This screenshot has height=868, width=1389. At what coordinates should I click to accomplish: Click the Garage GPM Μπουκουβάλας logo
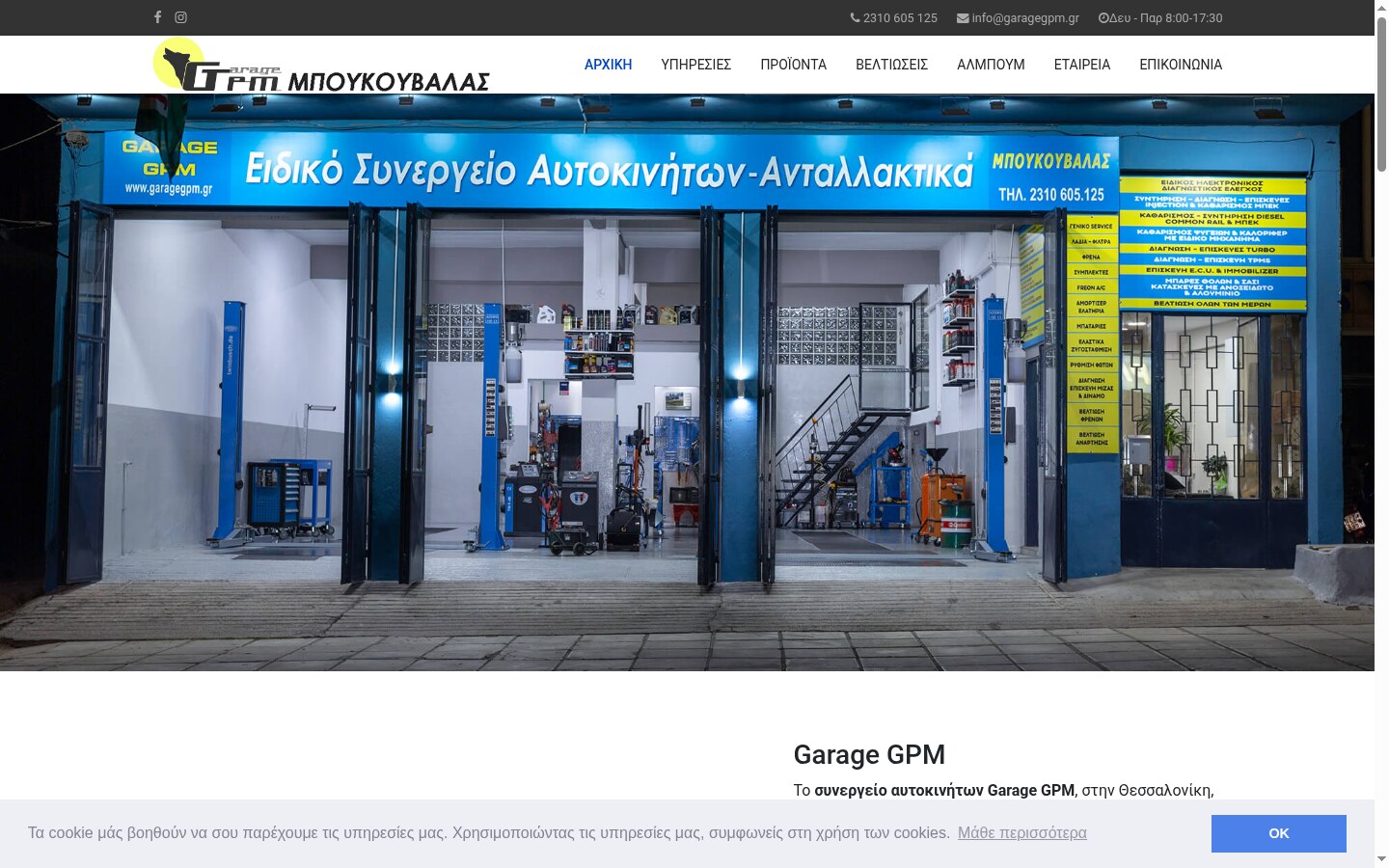(x=321, y=65)
